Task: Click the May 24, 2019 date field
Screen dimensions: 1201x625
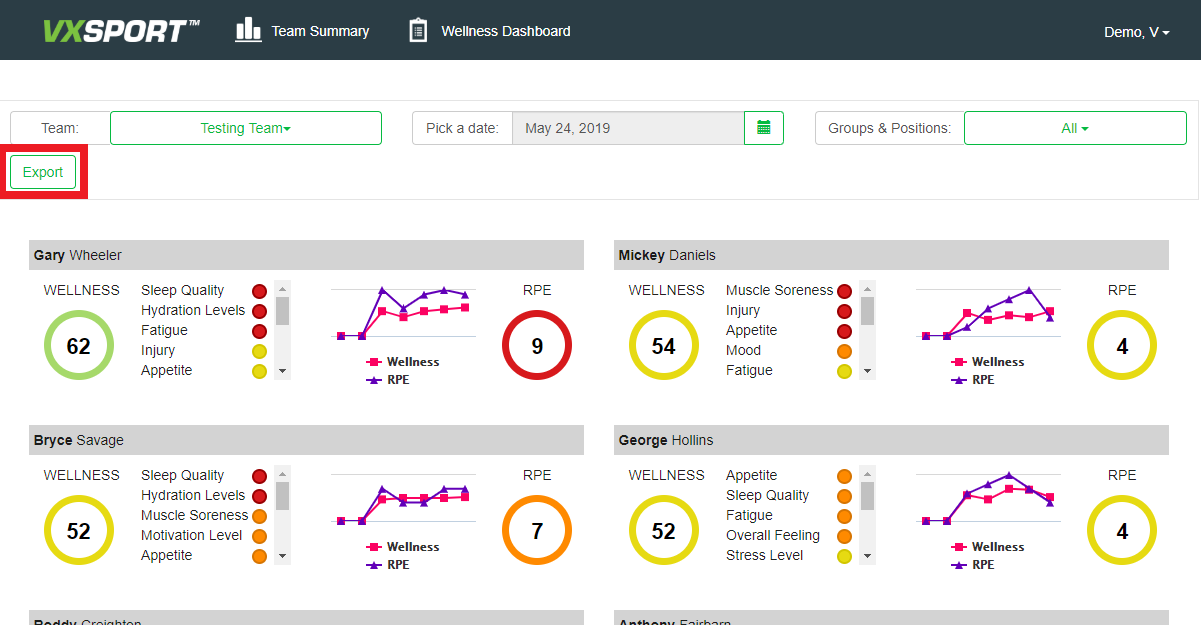Action: (x=628, y=128)
